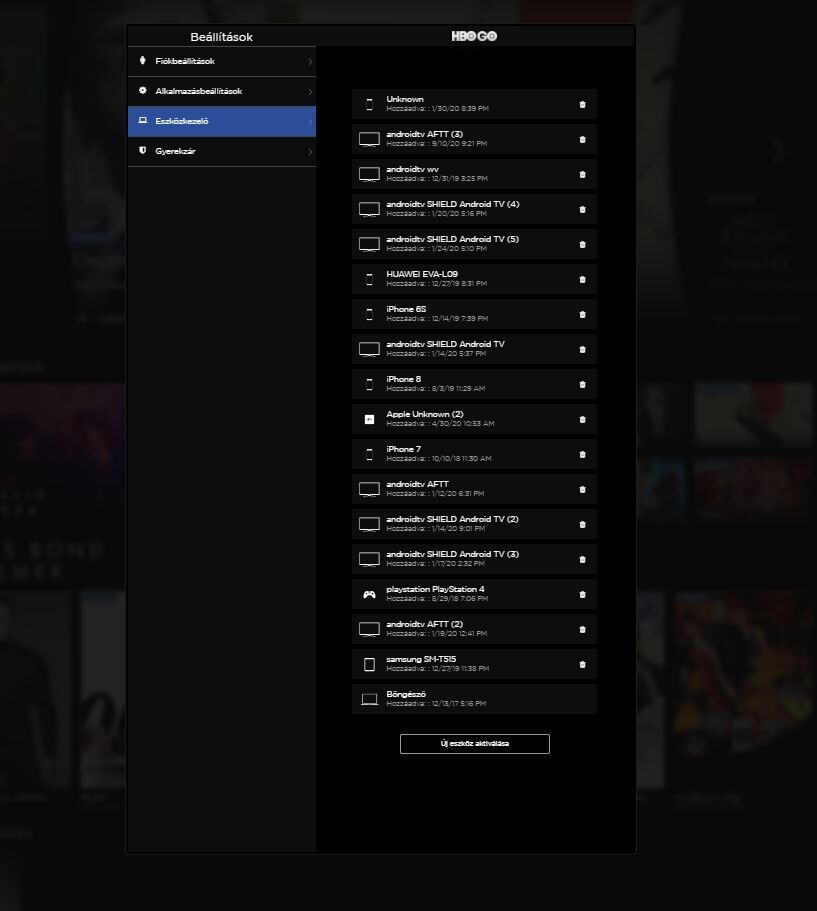Select the Böngésző device name

point(406,694)
